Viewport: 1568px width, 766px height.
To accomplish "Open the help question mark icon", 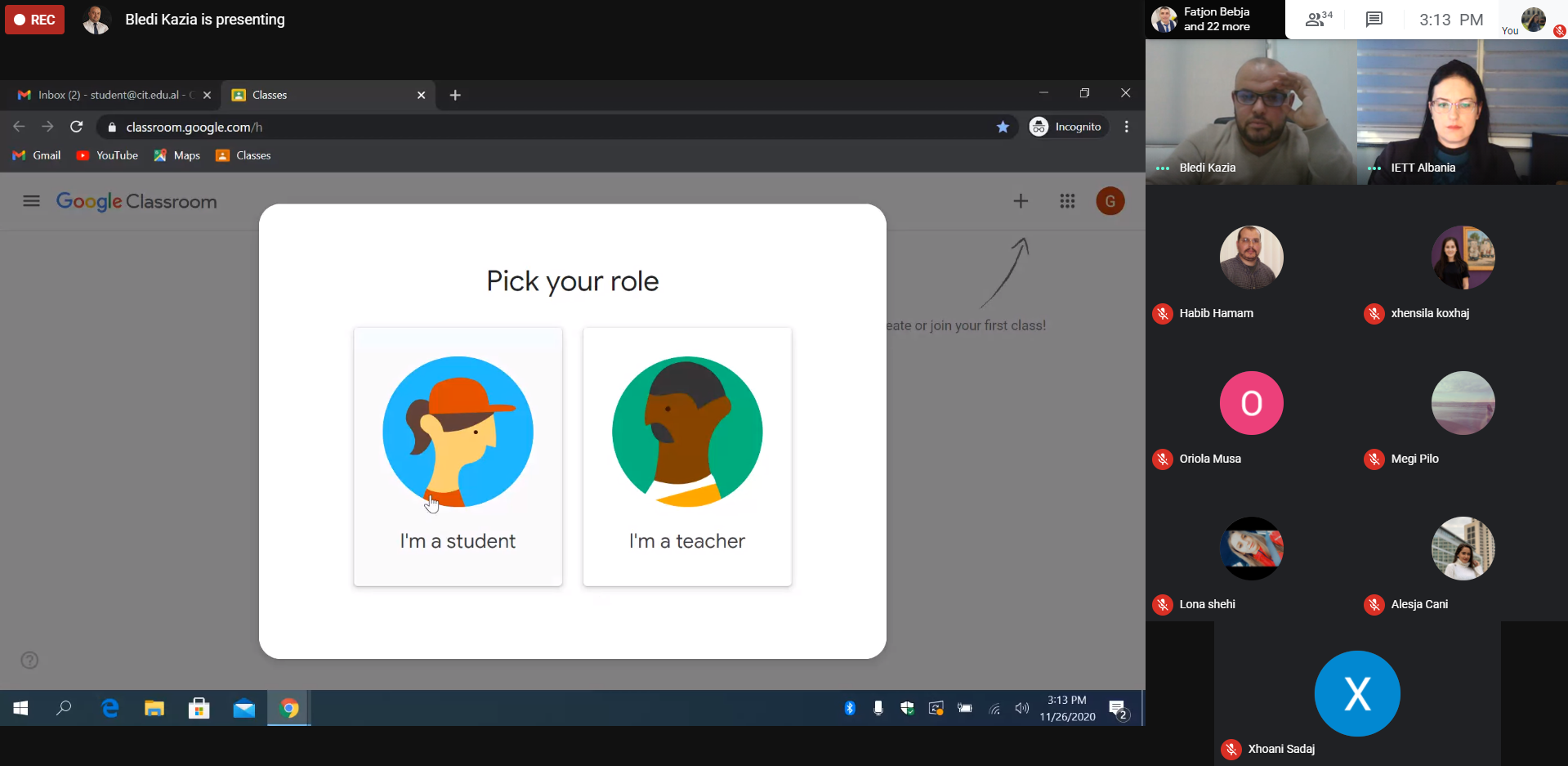I will click(29, 661).
